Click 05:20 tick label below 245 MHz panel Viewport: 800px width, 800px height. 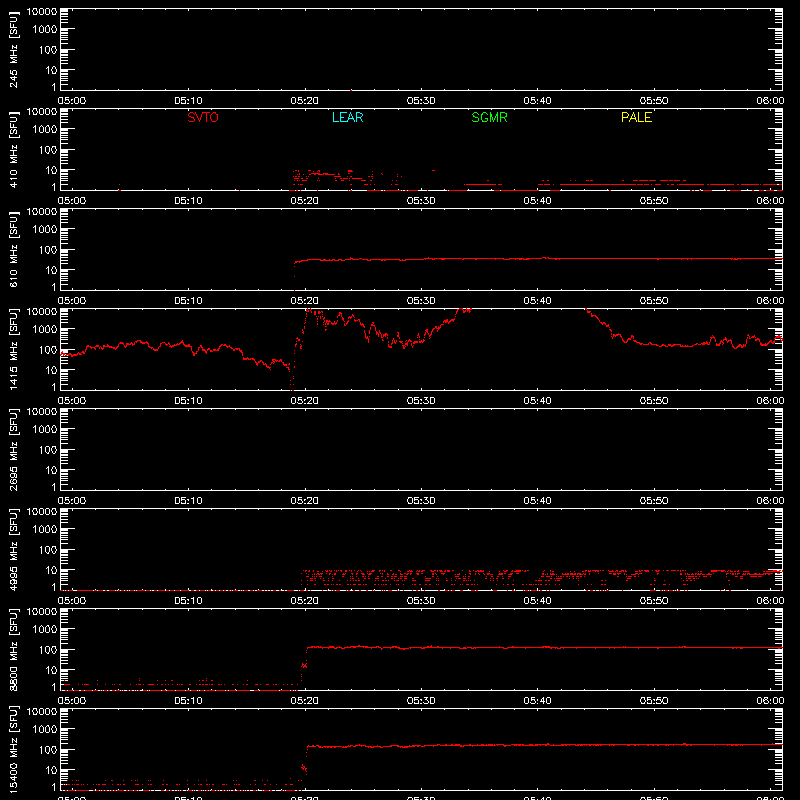coord(305,101)
